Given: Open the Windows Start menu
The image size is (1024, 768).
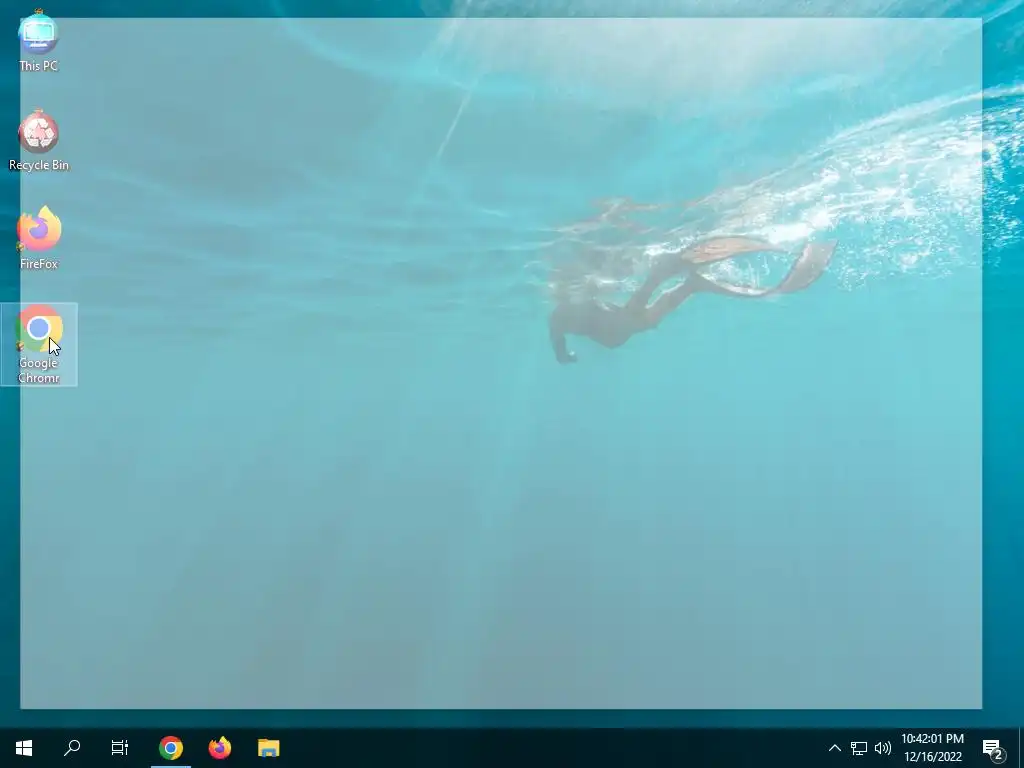Looking at the screenshot, I should [24, 748].
